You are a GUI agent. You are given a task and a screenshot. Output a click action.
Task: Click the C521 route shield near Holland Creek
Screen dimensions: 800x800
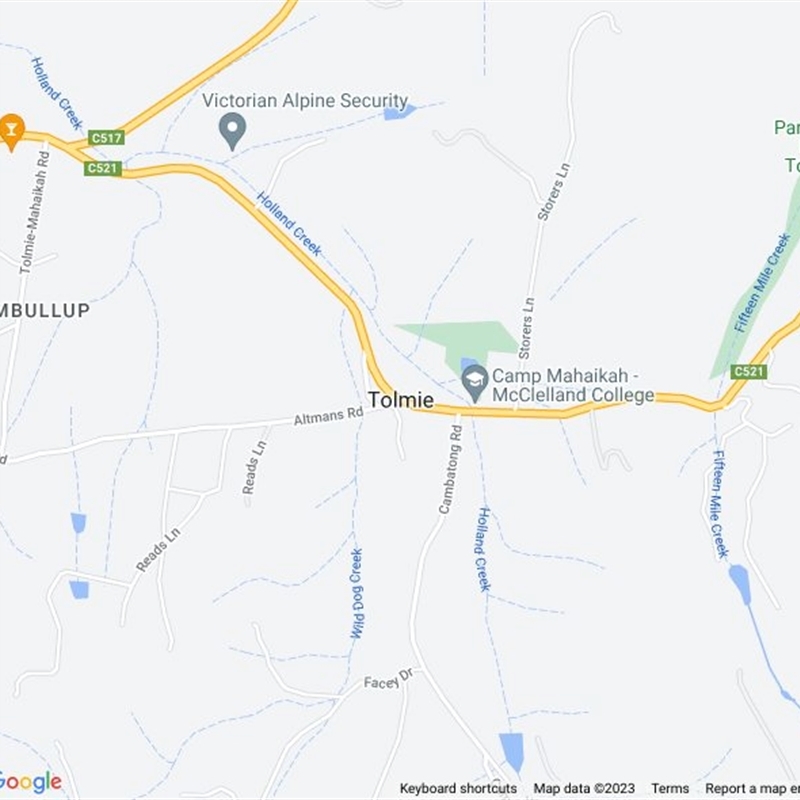tap(103, 168)
